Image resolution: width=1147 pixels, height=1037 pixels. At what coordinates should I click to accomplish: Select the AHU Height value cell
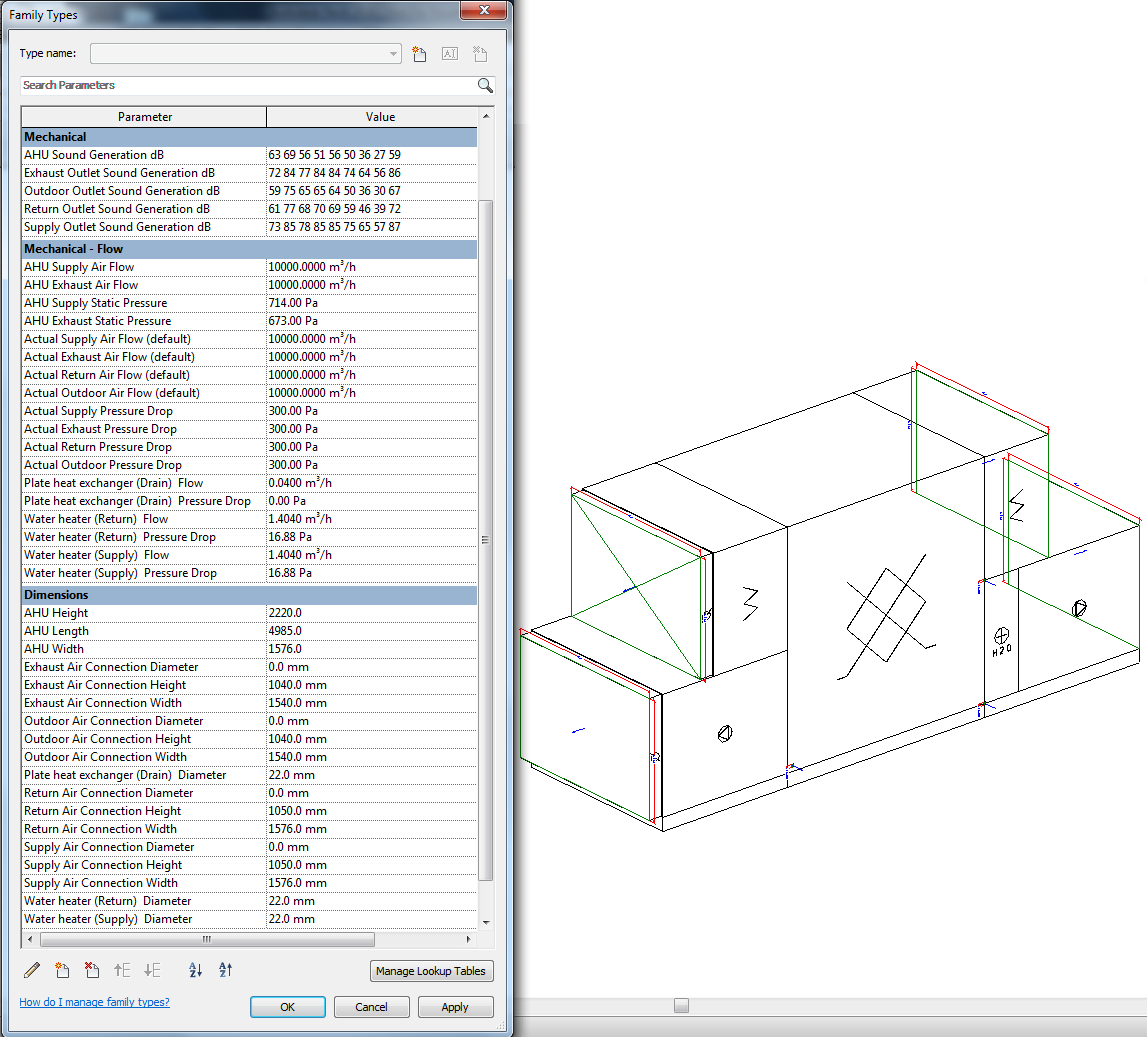pos(370,612)
